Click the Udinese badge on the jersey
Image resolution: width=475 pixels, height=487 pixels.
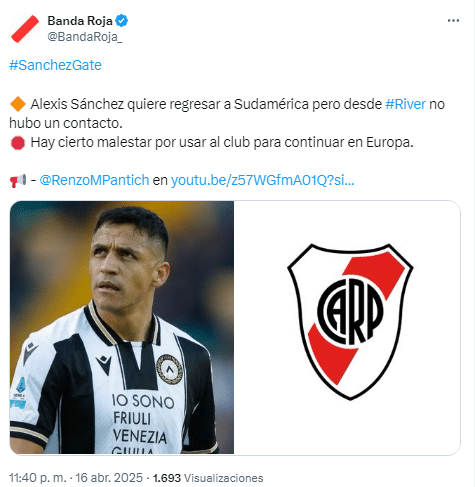point(169,370)
